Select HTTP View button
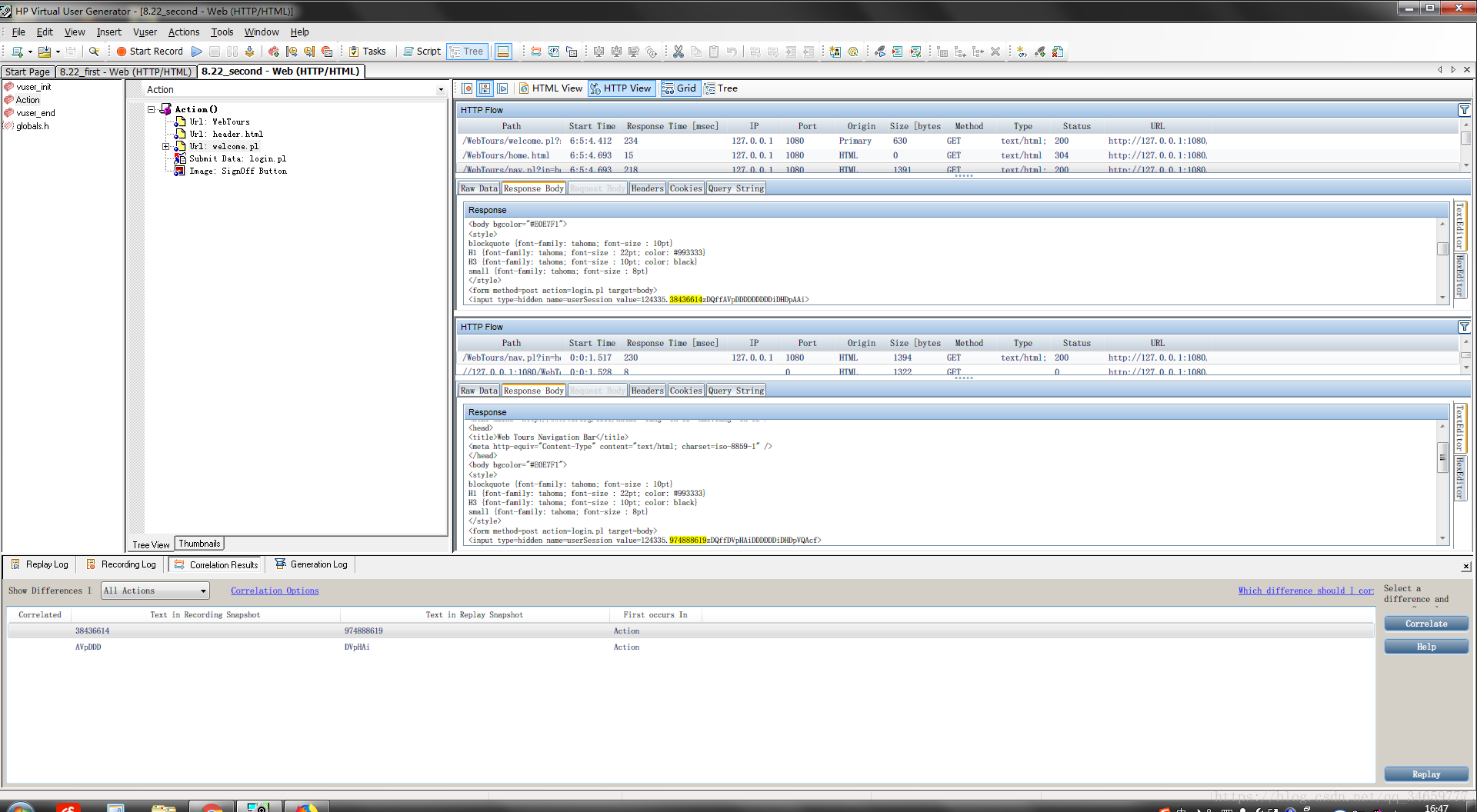The height and width of the screenshot is (812, 1477). click(622, 88)
